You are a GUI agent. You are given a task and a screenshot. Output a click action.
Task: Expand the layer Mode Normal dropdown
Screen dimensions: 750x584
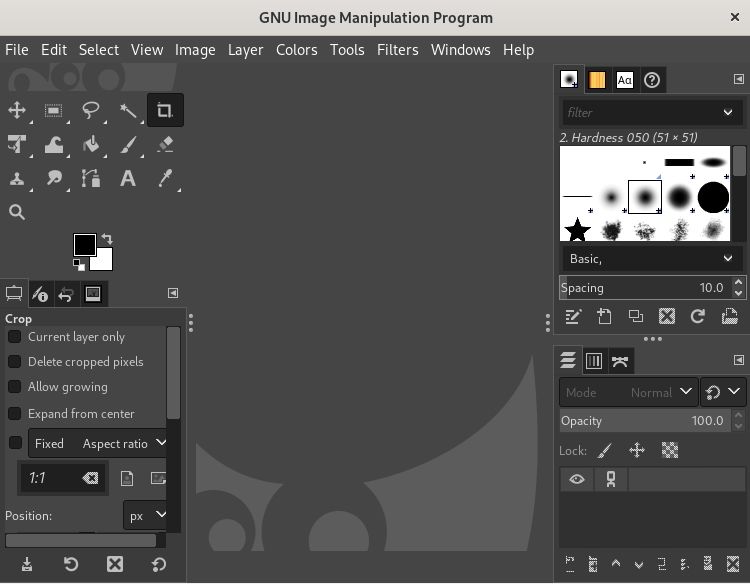pos(628,392)
